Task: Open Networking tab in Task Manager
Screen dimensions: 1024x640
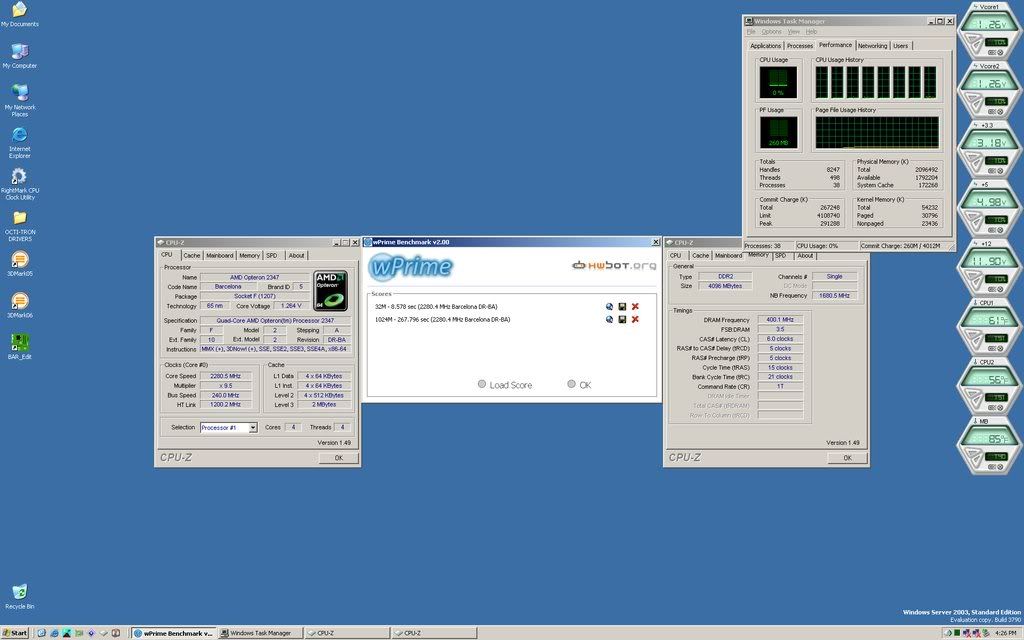Action: (x=872, y=46)
